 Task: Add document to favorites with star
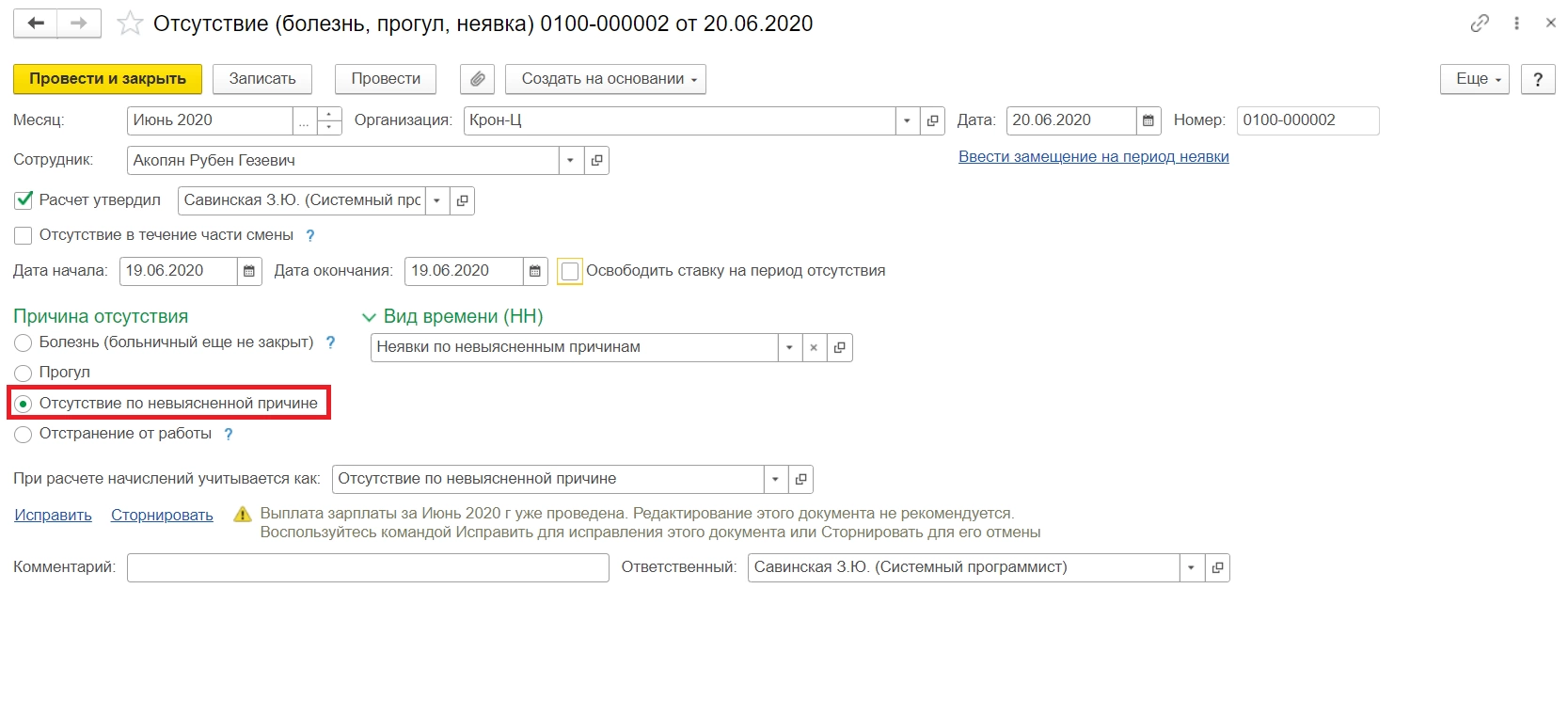130,24
